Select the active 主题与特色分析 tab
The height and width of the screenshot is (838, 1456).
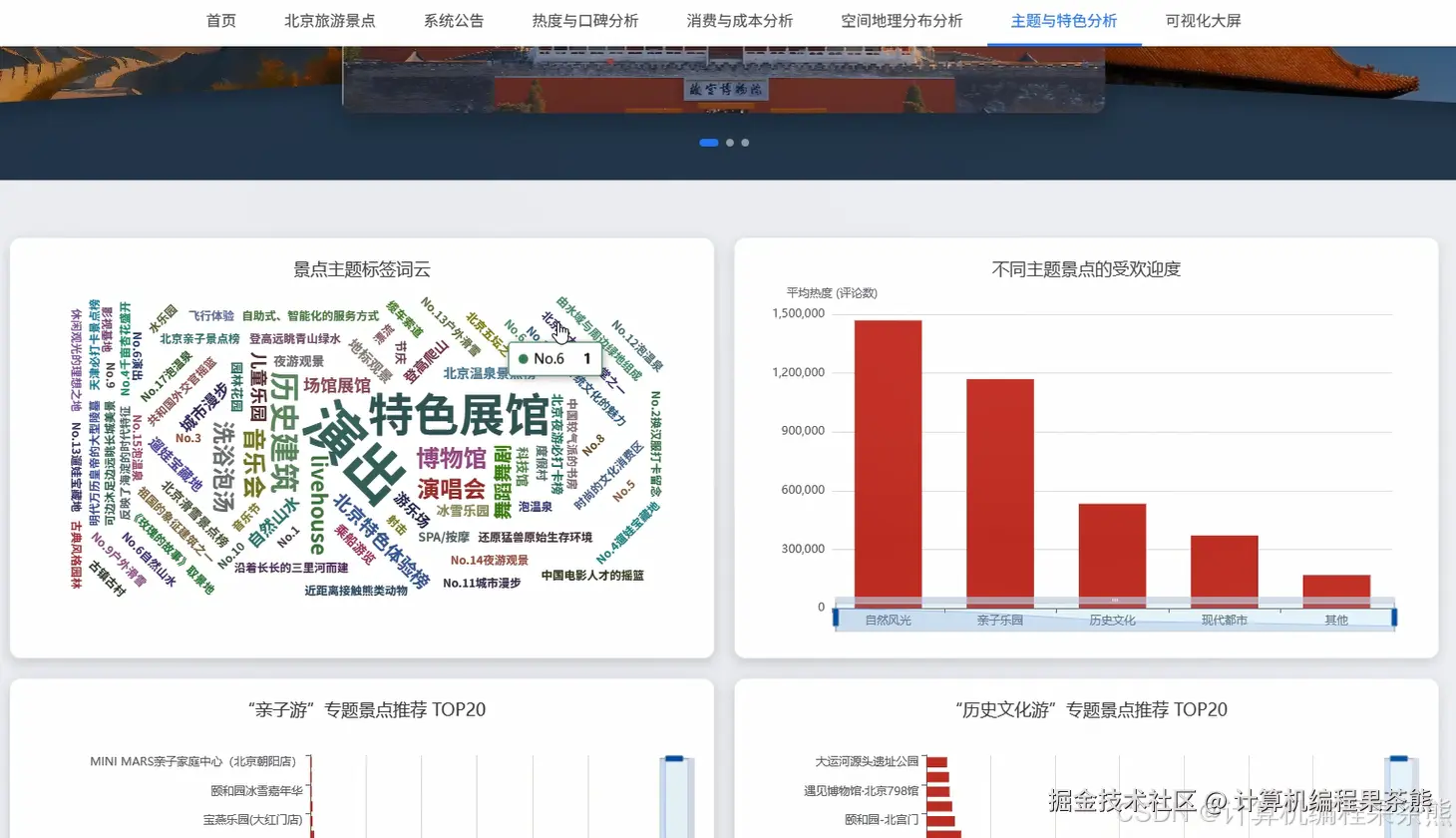click(1063, 20)
